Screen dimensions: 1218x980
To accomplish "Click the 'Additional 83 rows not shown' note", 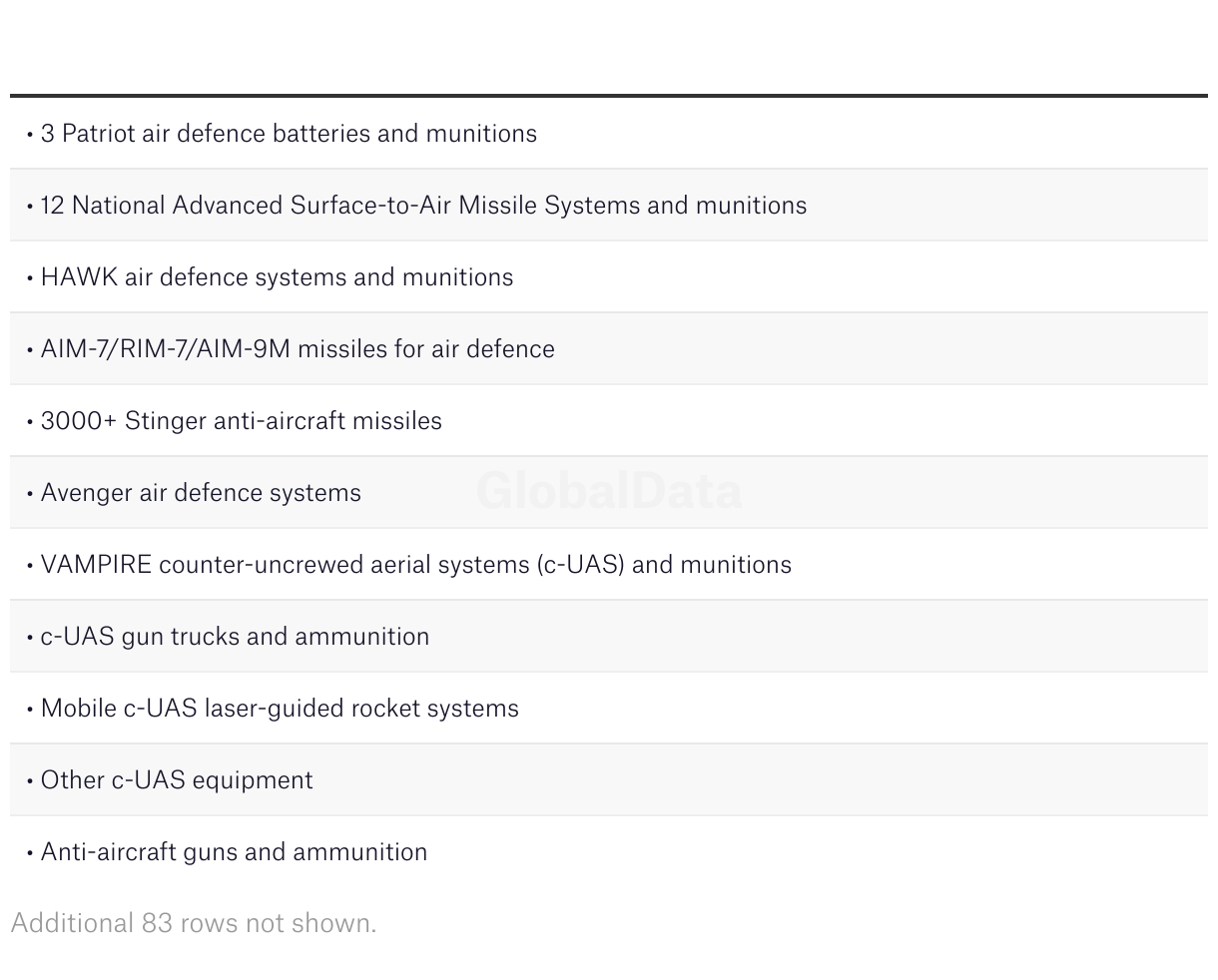I will (194, 923).
